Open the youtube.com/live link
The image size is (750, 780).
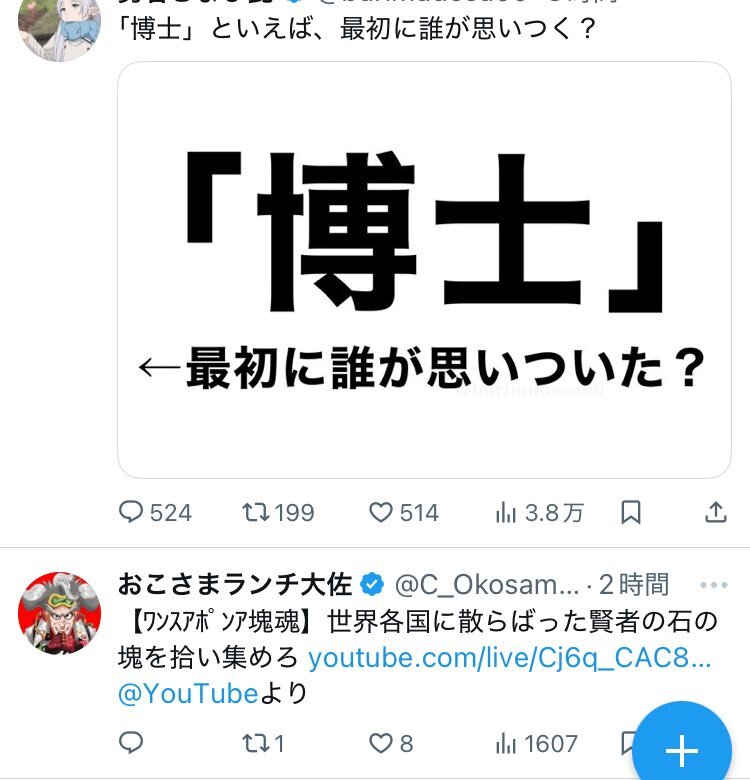[509, 658]
